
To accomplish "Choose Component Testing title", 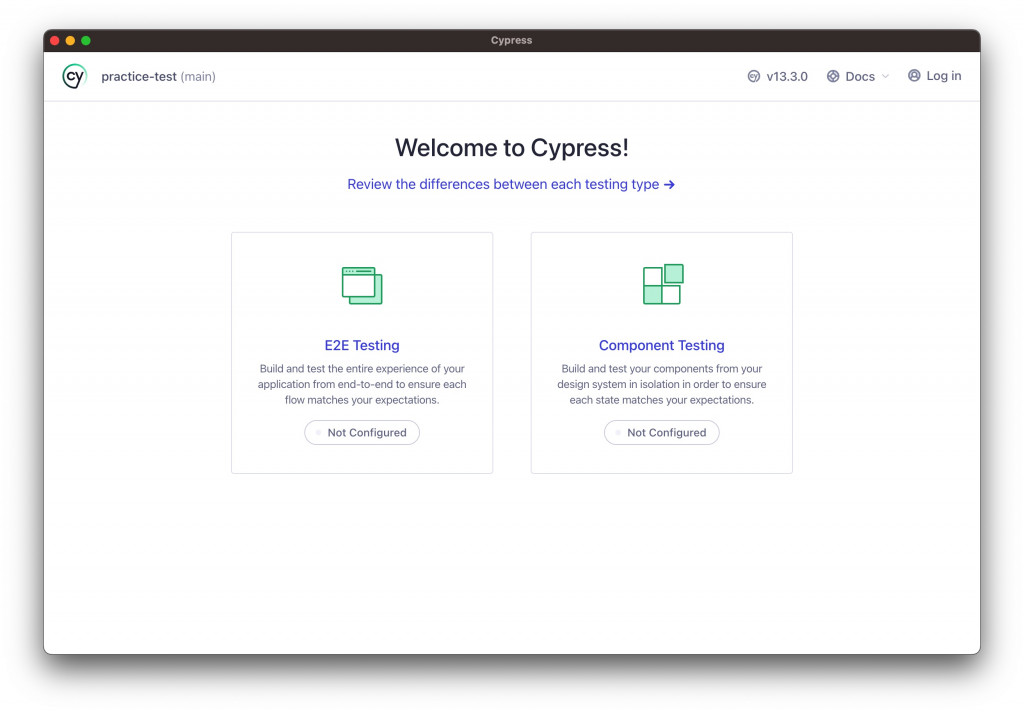I will (x=662, y=345).
